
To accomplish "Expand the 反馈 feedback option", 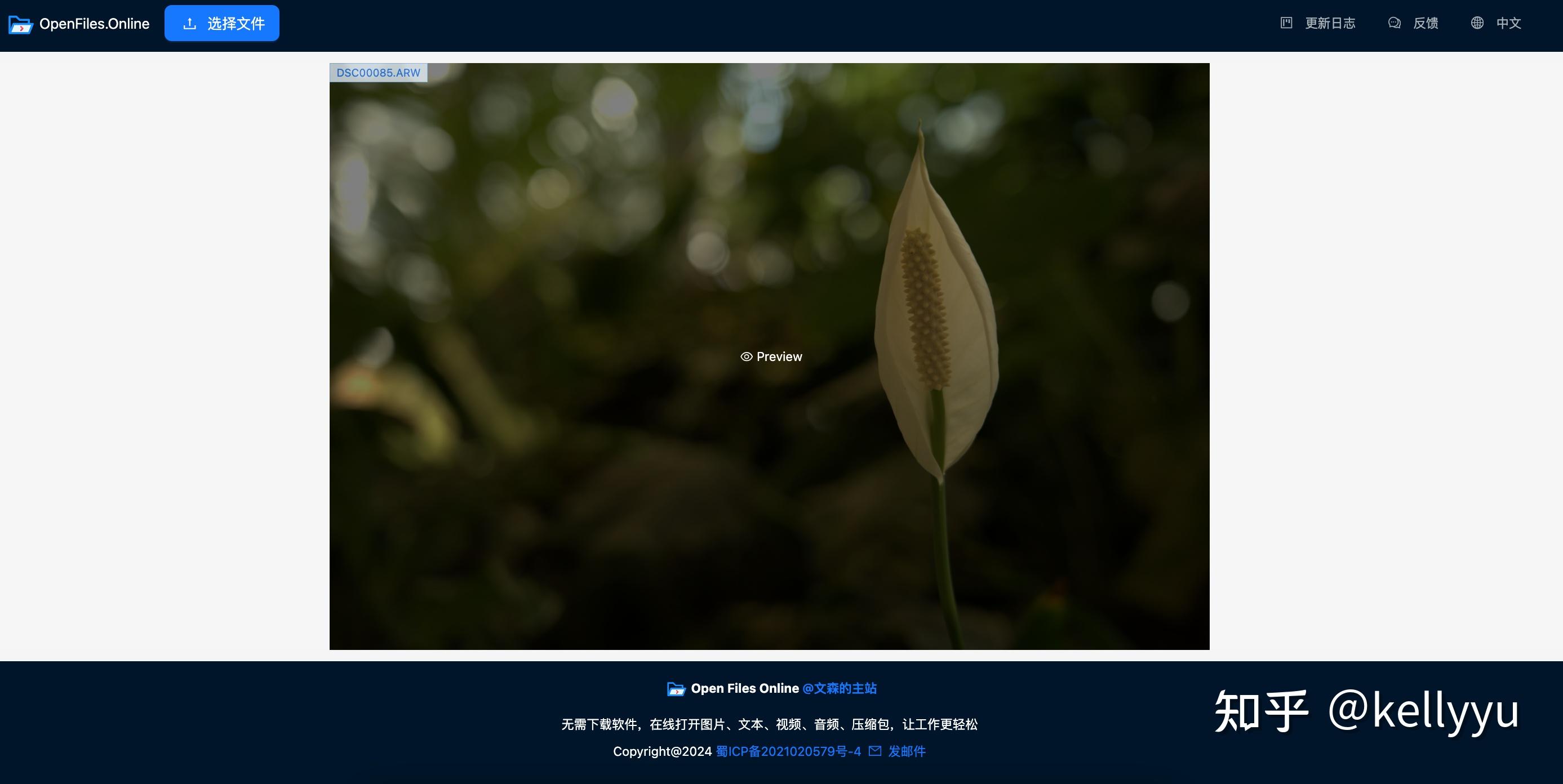I will click(x=1426, y=23).
